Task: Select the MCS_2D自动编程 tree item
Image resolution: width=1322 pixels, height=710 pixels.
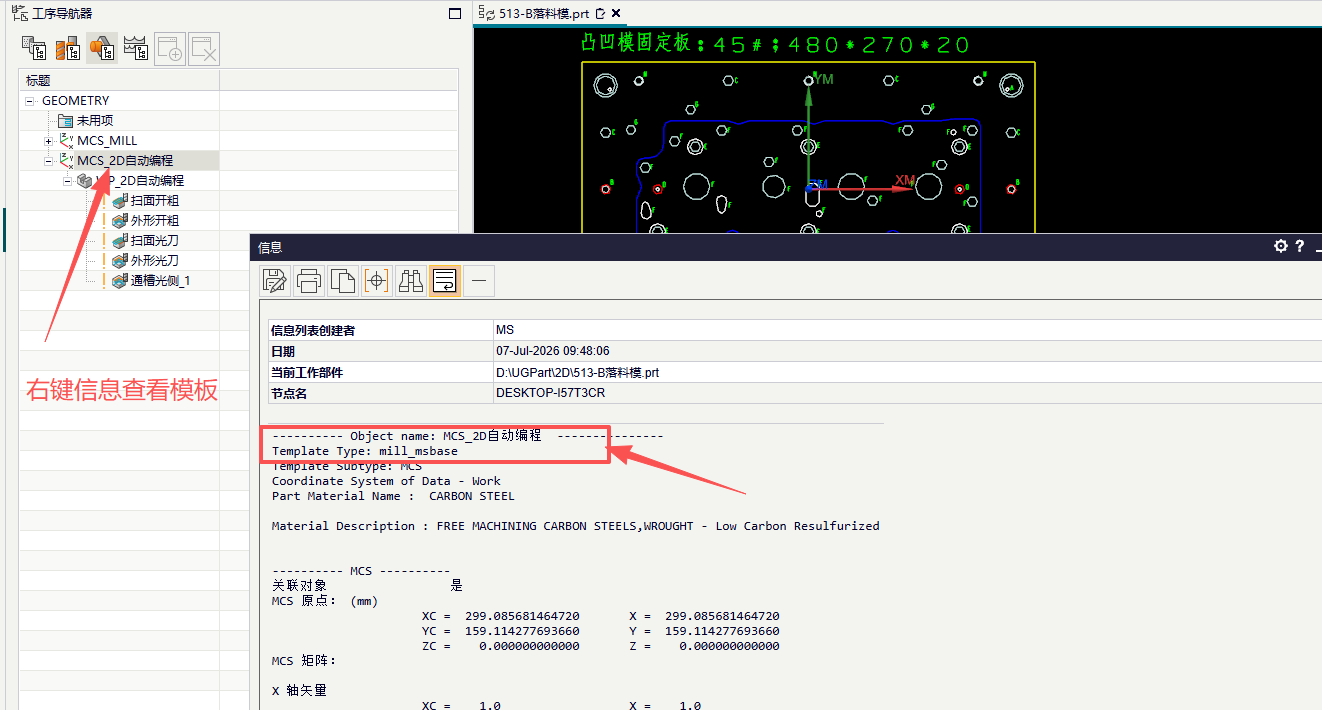Action: point(125,161)
